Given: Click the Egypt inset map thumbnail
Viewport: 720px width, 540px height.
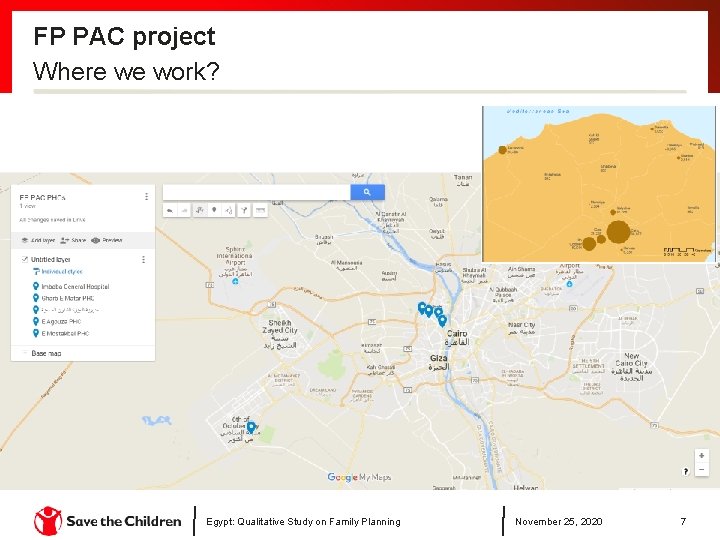Looking at the screenshot, I should [599, 184].
